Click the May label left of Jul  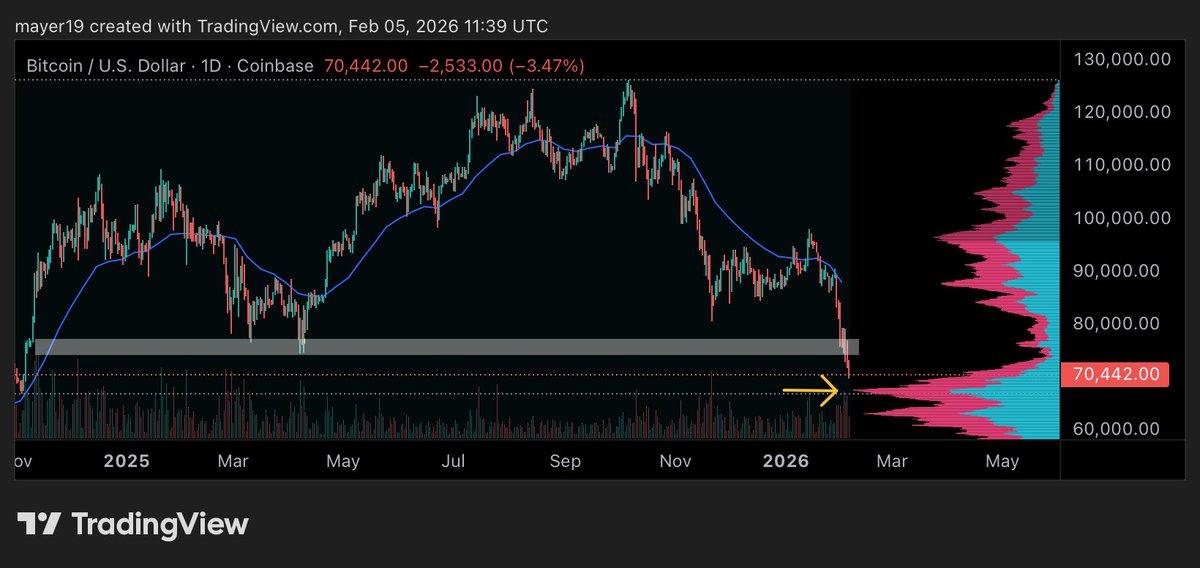(x=343, y=461)
